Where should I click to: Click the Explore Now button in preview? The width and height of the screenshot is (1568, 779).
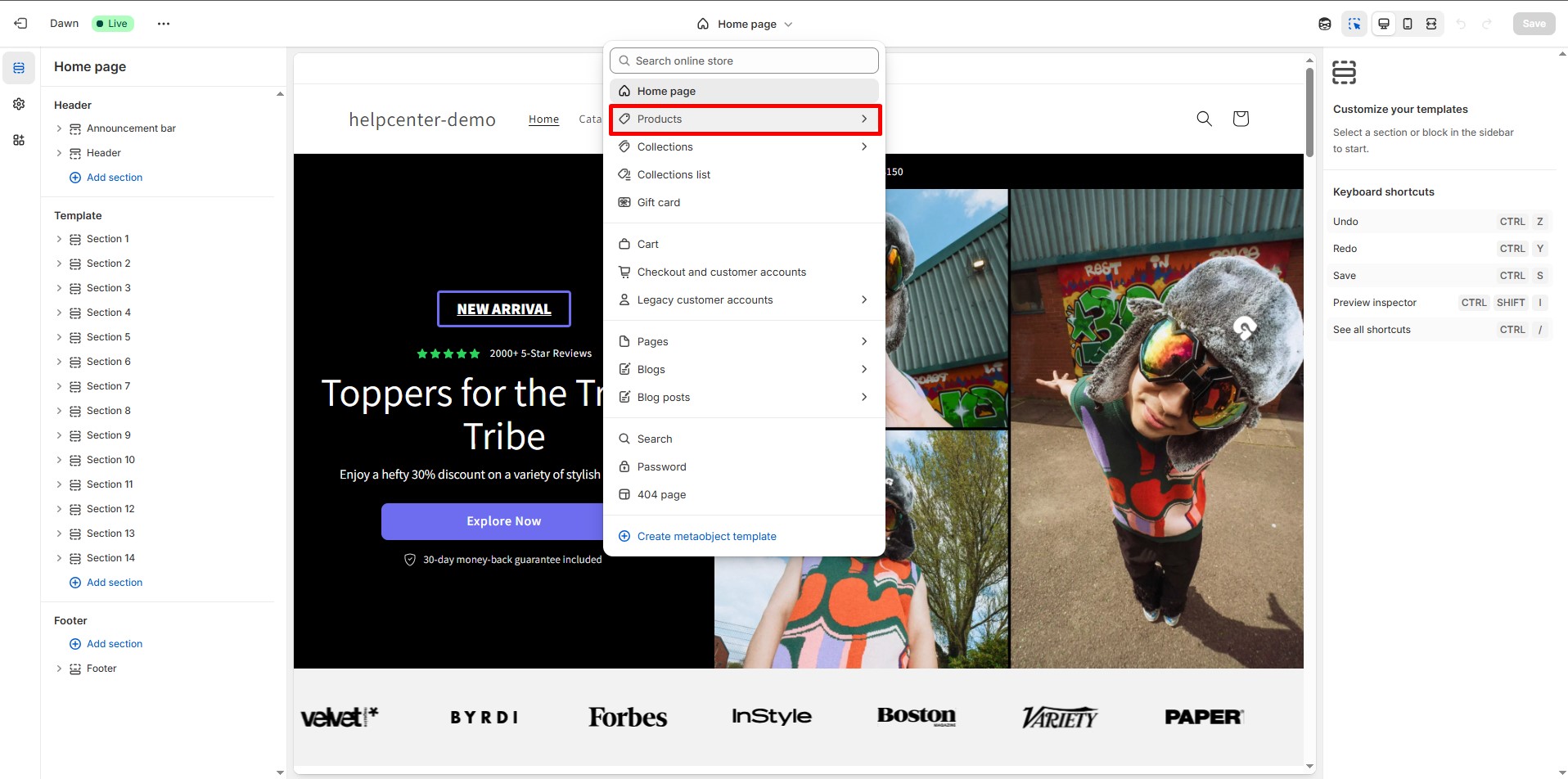503,521
